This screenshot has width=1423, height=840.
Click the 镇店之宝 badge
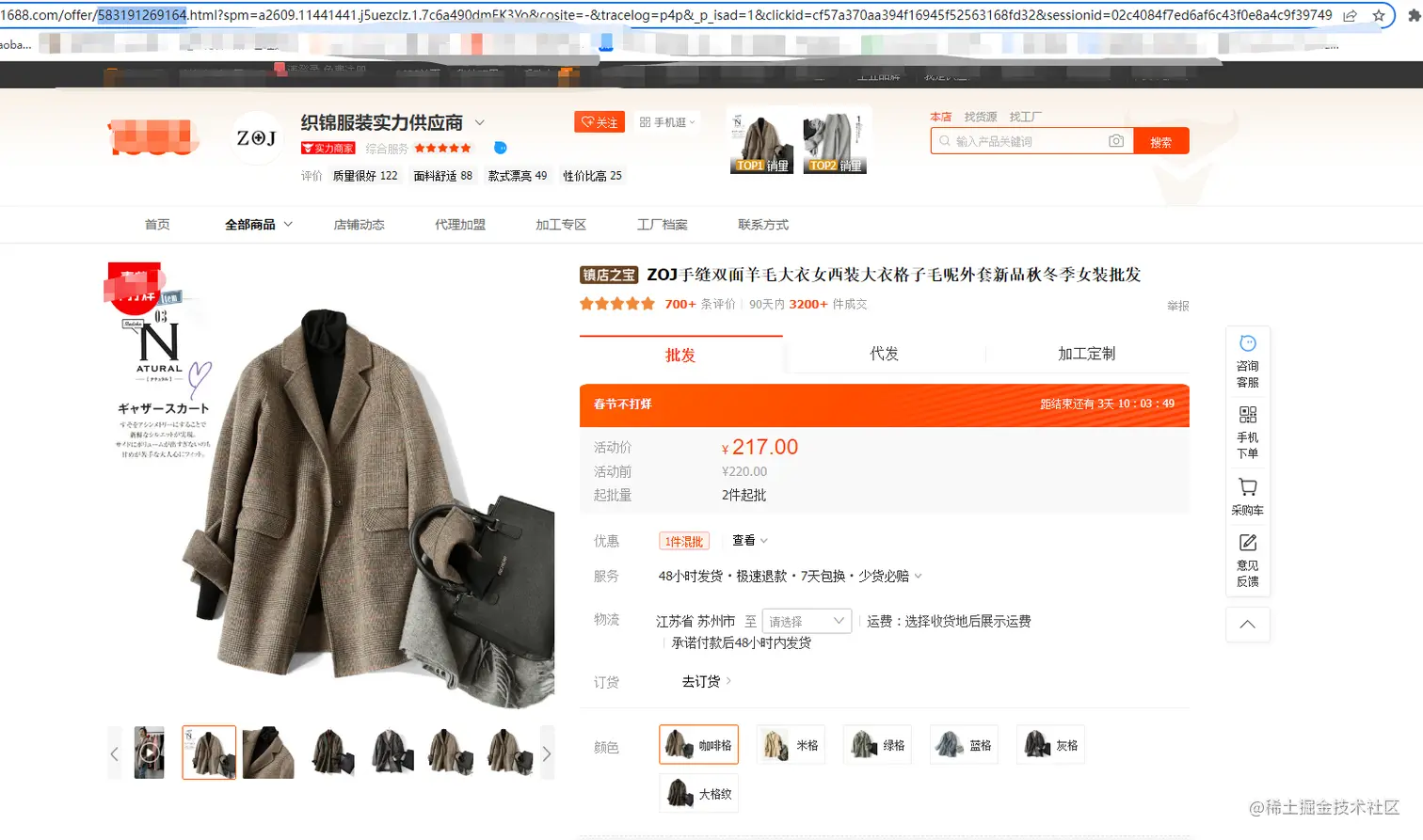point(609,275)
